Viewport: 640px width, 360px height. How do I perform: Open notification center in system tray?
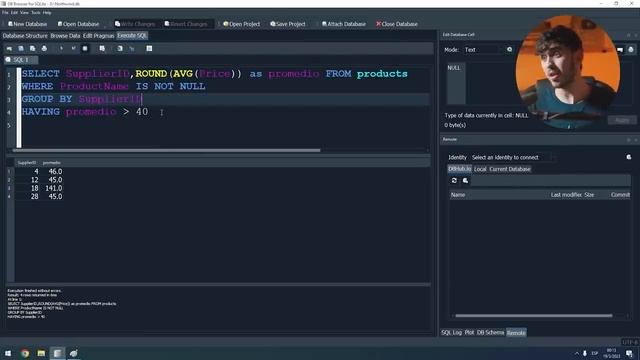click(x=630, y=353)
